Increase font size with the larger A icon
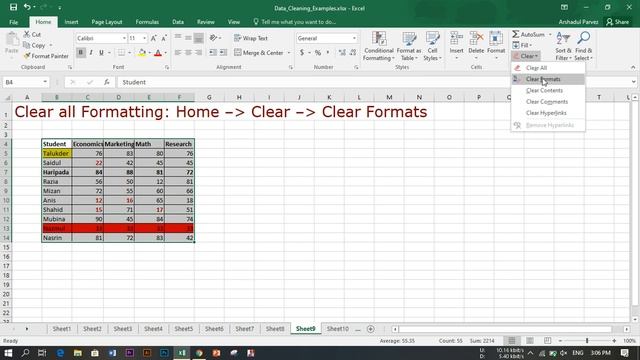Screen dimensions: 640x360 [x=154, y=38]
